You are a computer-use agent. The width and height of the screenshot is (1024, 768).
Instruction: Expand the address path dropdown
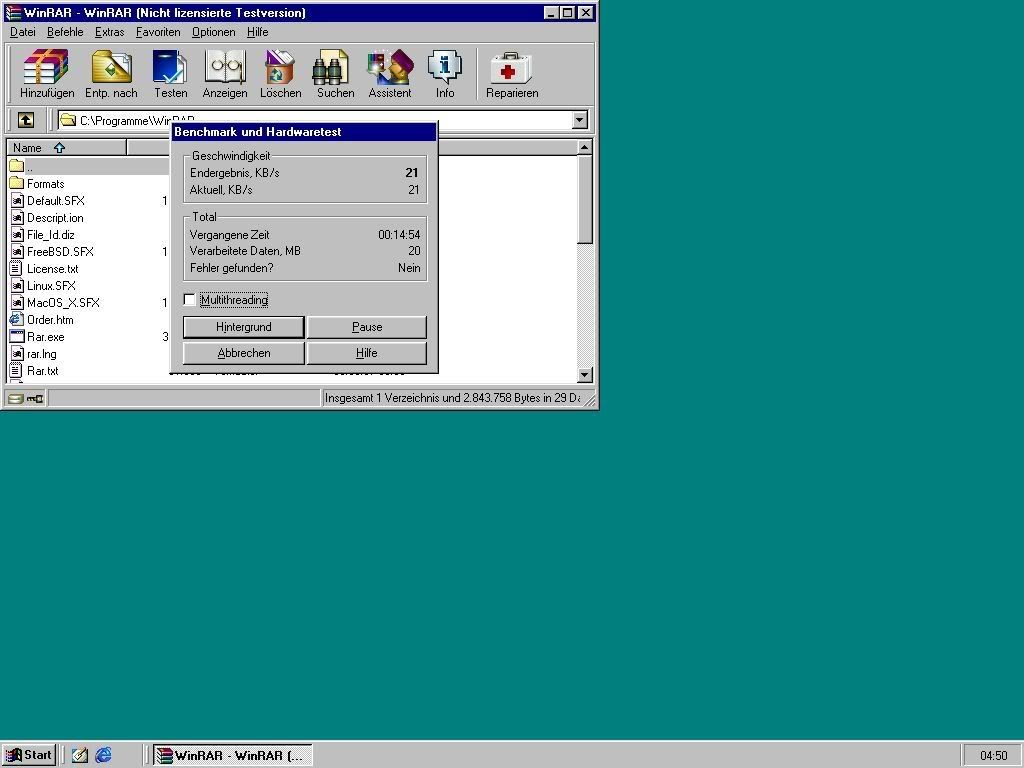coord(580,120)
